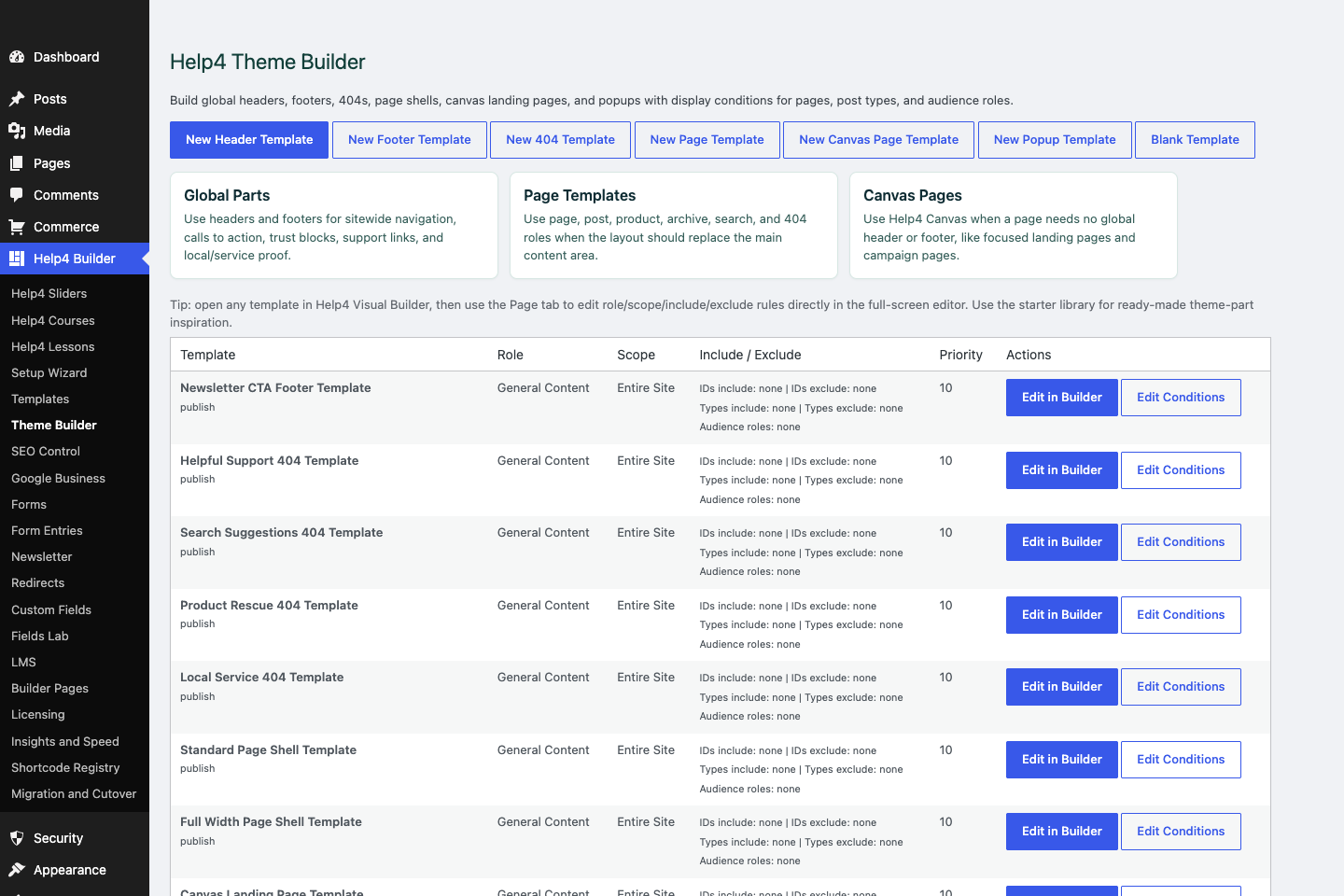Click the Comments speech bubble icon
1344x896 pixels.
[17, 195]
